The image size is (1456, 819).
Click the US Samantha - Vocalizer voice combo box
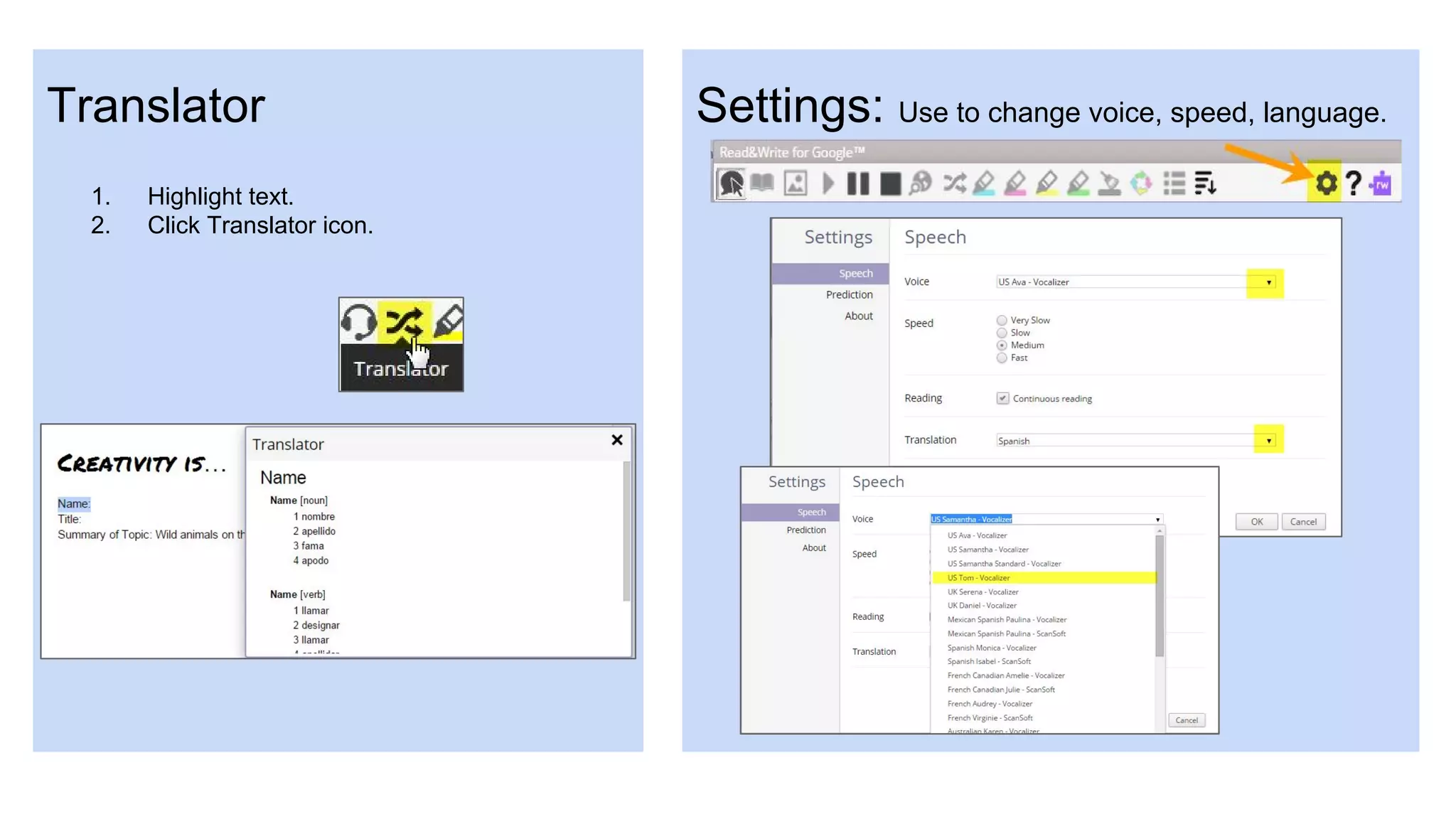coord(1046,519)
